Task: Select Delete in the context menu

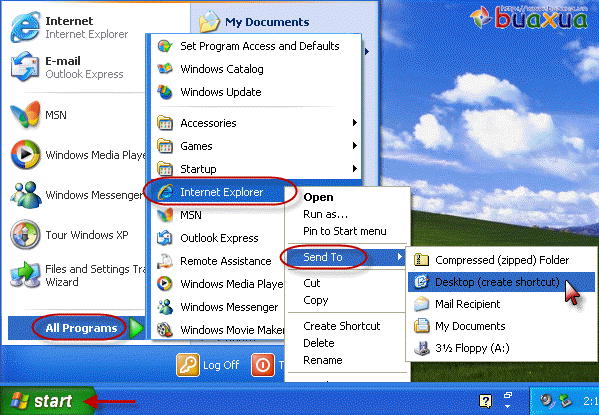Action: click(x=319, y=343)
